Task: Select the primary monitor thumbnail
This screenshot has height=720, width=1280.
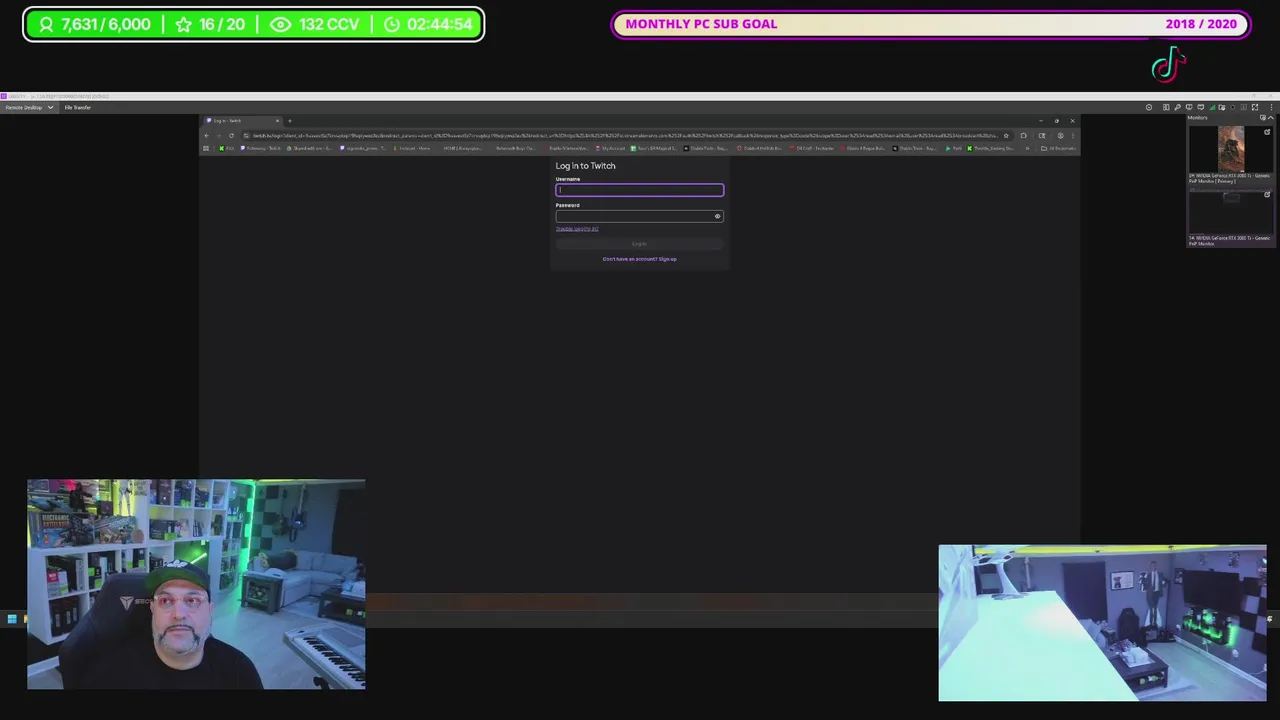Action: tap(1231, 149)
